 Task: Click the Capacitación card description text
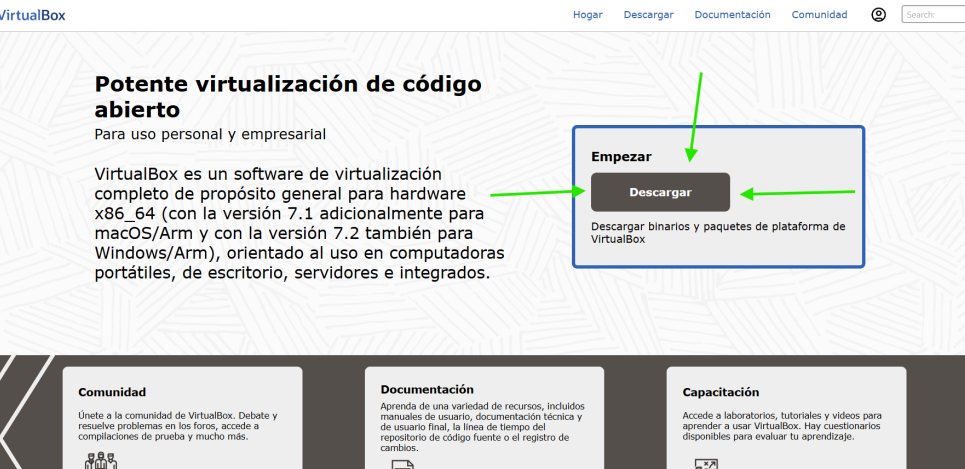[781, 426]
